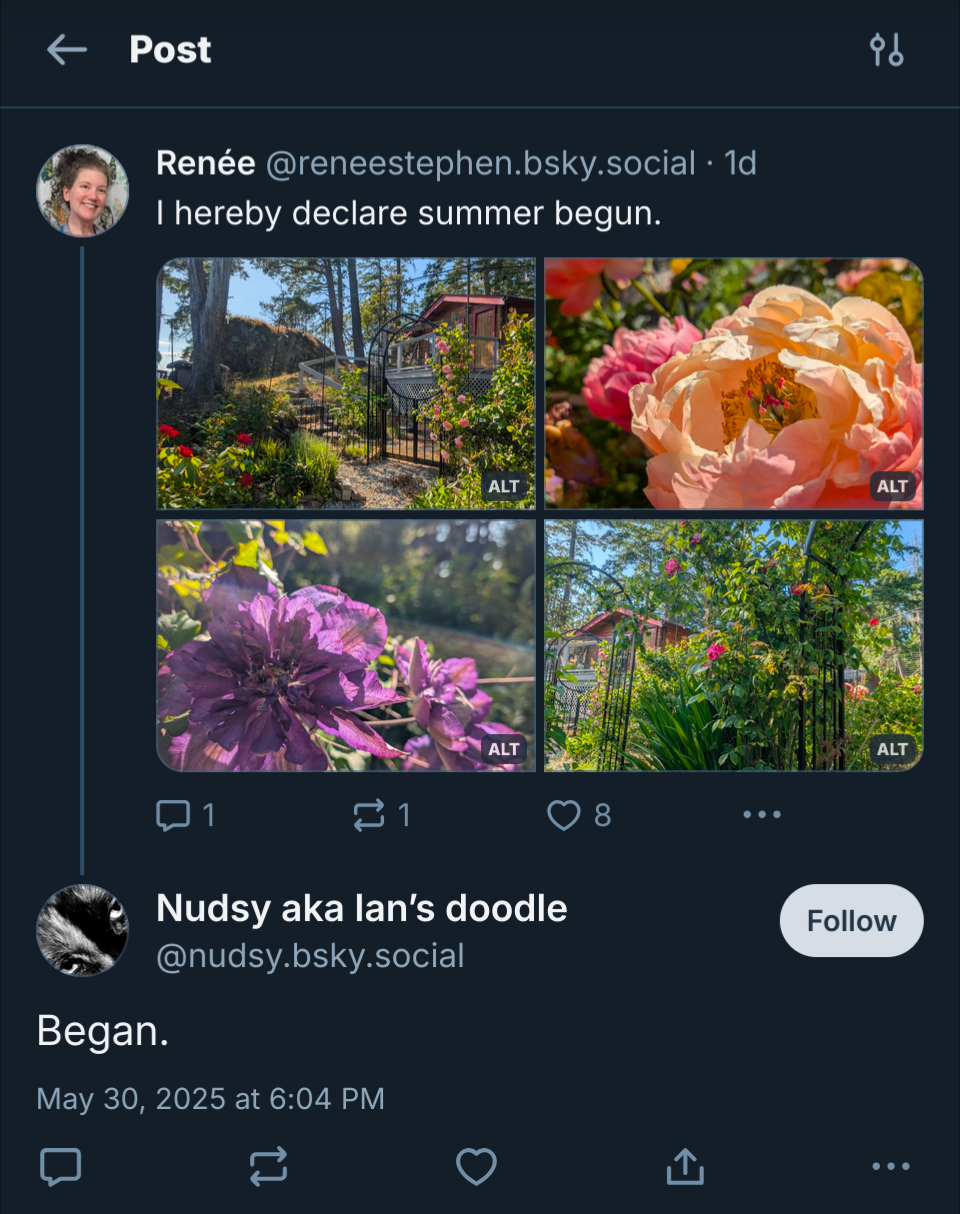Open more options for Nudsy's post
The height and width of the screenshot is (1214, 960).
pyautogui.click(x=889, y=1166)
